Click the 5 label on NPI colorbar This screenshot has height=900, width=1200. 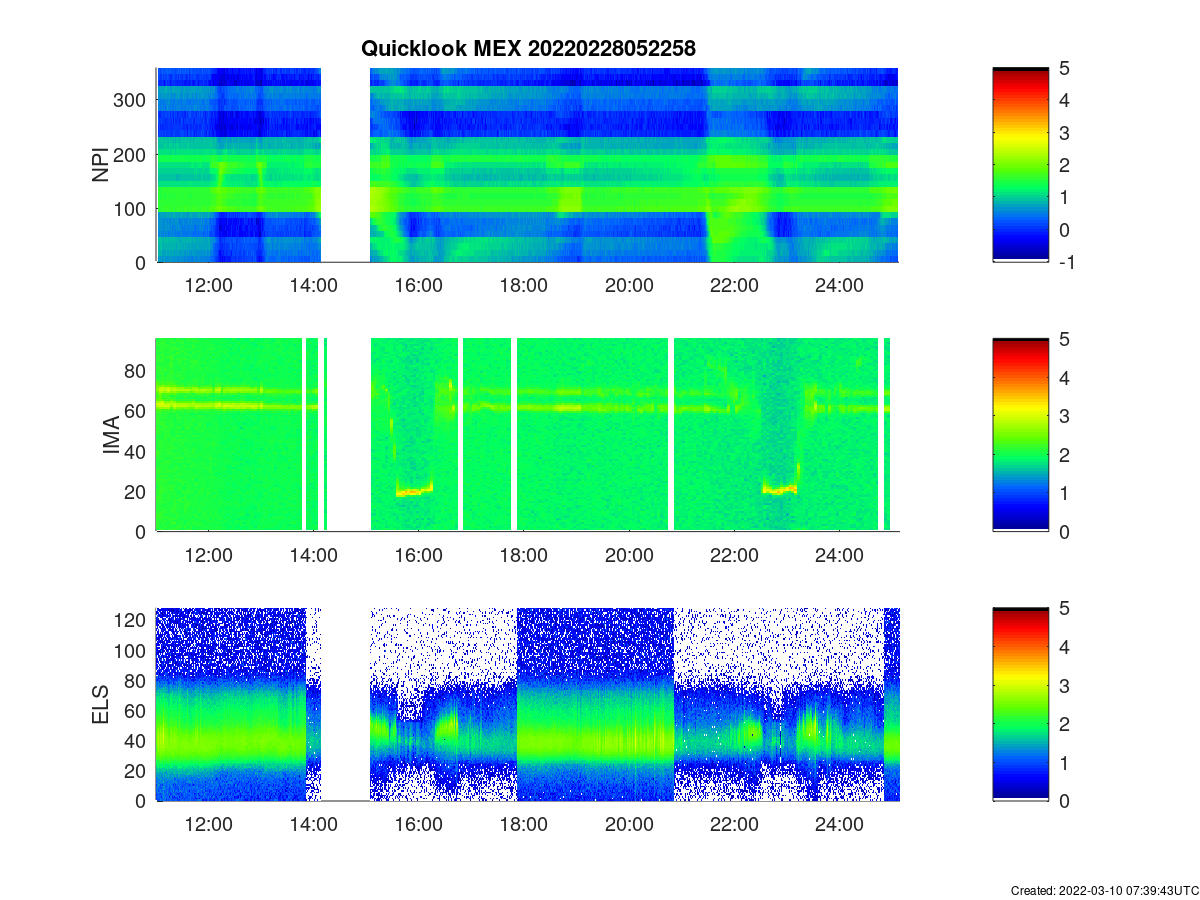click(x=1064, y=68)
